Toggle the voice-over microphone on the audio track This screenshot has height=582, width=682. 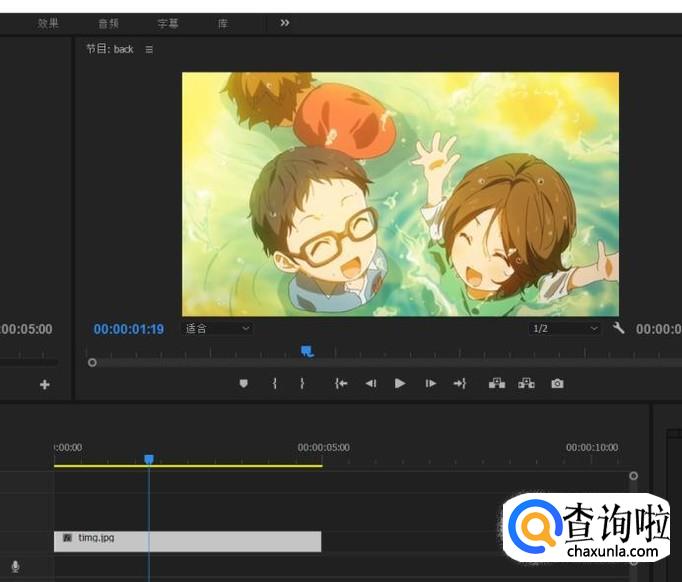coord(15,566)
